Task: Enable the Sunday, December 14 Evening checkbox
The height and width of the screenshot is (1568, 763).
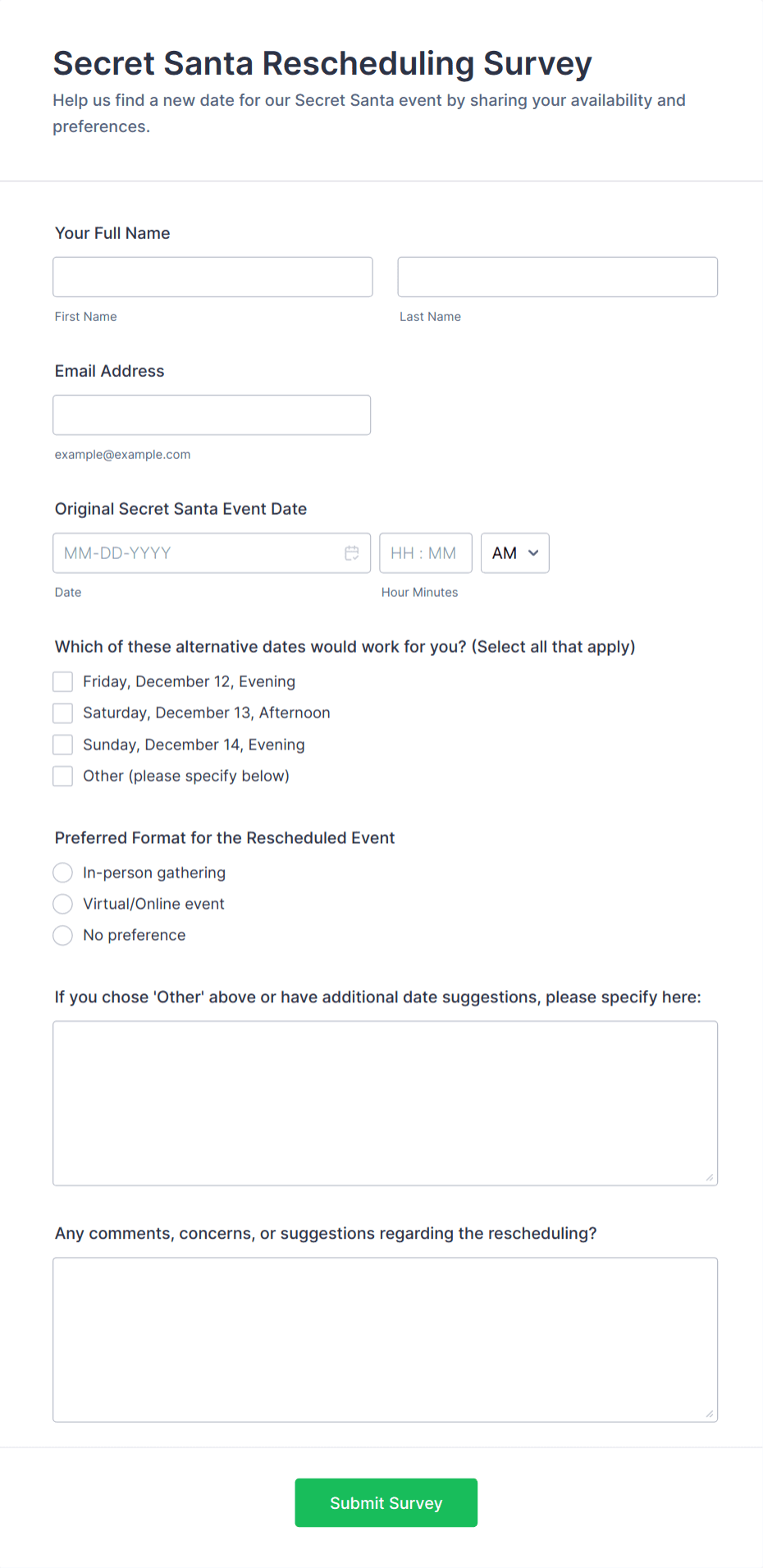Action: (x=62, y=745)
